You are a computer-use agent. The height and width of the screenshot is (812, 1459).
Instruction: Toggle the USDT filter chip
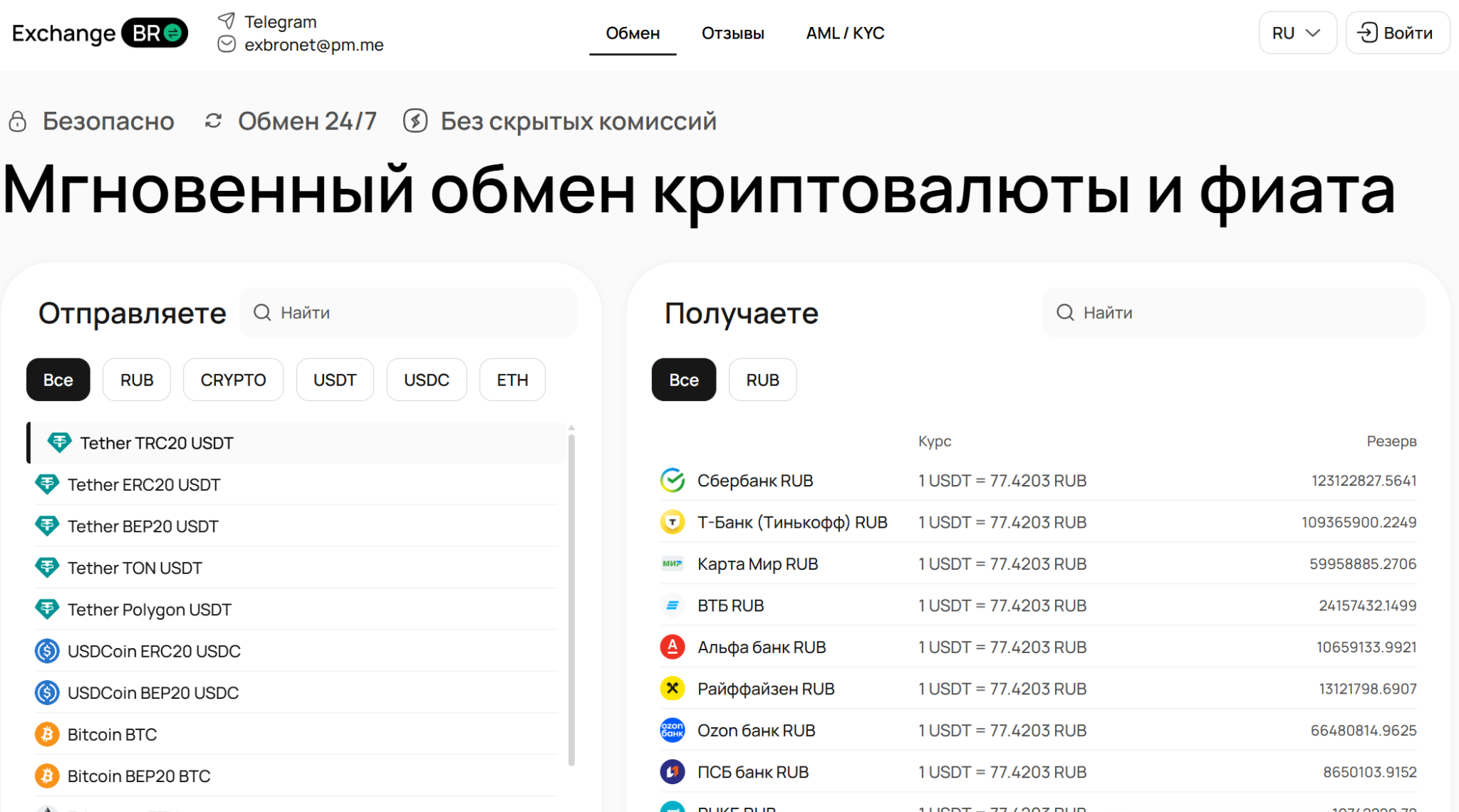tap(334, 380)
